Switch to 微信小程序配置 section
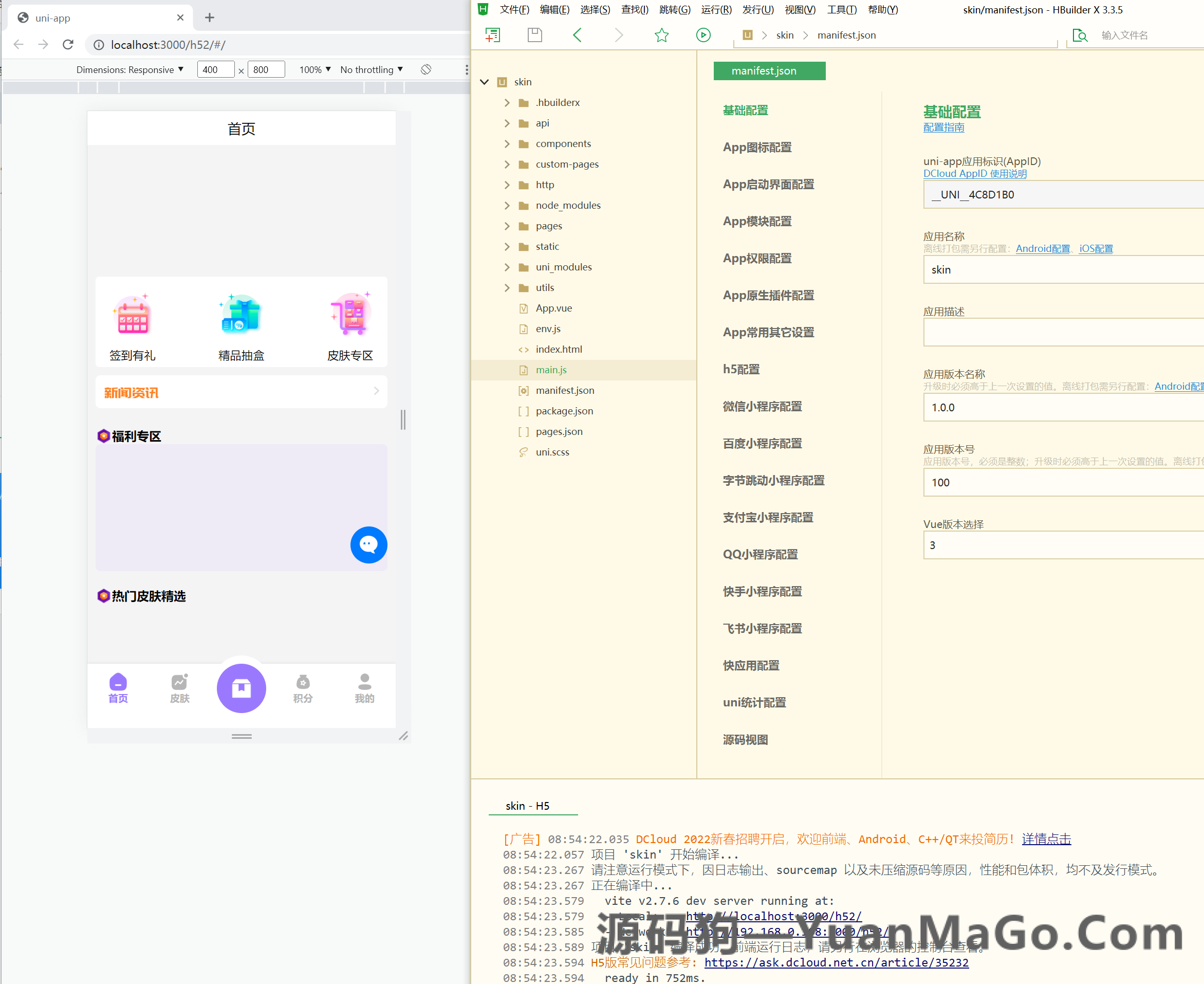The width and height of the screenshot is (1204, 984). (x=762, y=407)
